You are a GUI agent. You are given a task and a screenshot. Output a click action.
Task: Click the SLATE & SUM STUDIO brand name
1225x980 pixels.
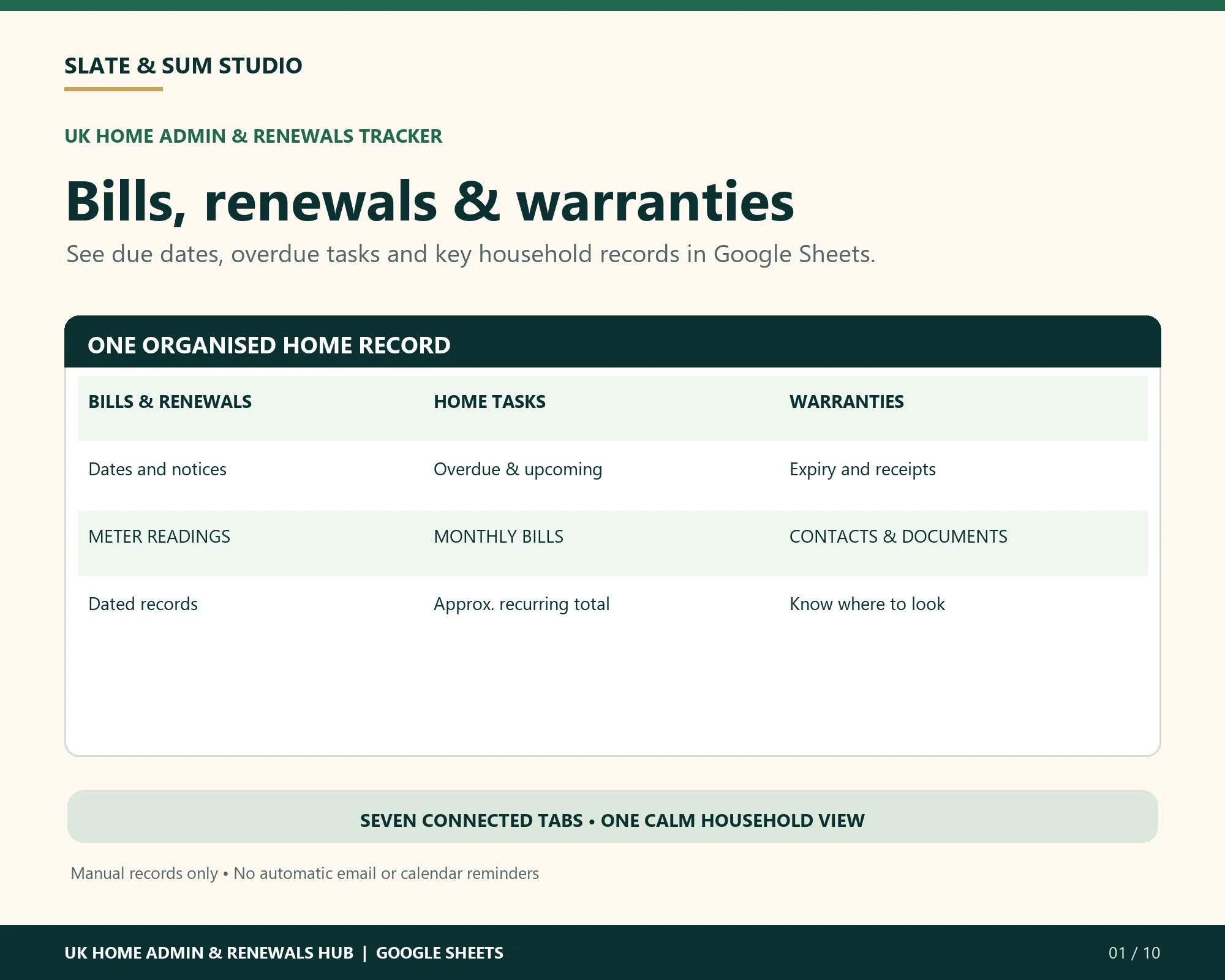click(x=183, y=66)
